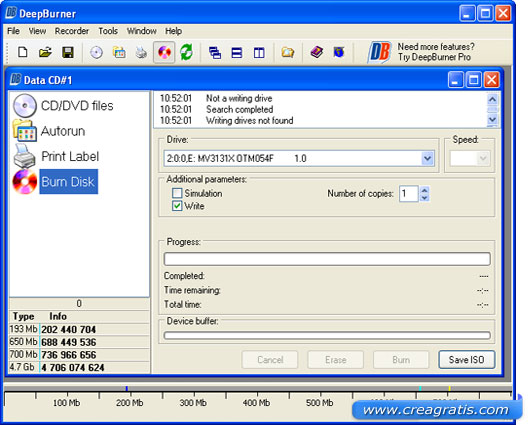Click the Cascade windows toolbar icon
The width and height of the screenshot is (530, 425).
click(215, 53)
